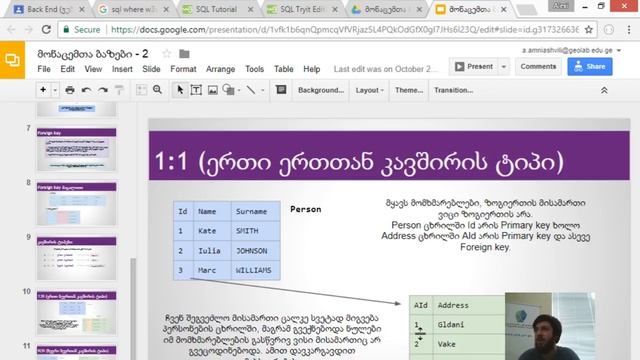Click the Undo arrow
This screenshot has width=640, height=360.
click(x=86, y=90)
